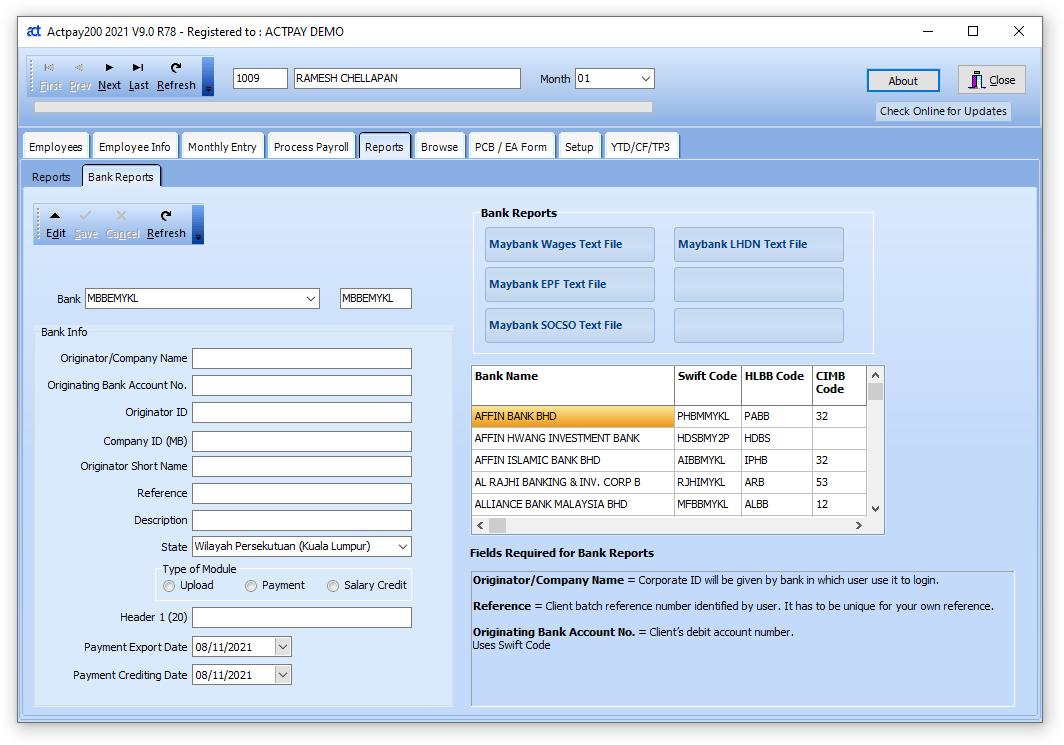Open navigation toolbar overflow arrow
This screenshot has width=1064, height=745.
(x=208, y=89)
